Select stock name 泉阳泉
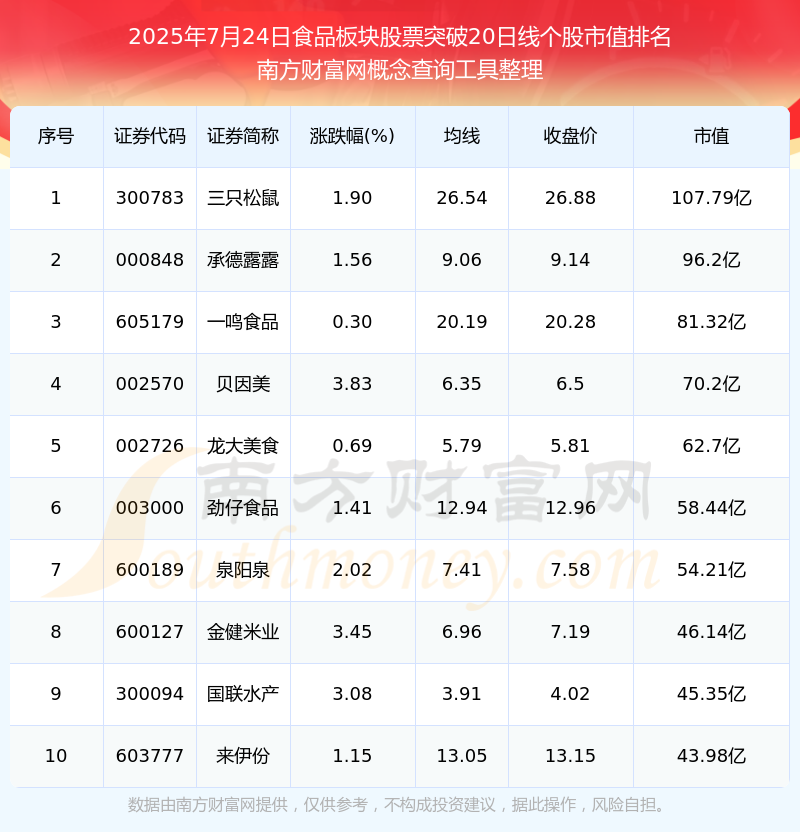Image resolution: width=800 pixels, height=832 pixels. [243, 570]
